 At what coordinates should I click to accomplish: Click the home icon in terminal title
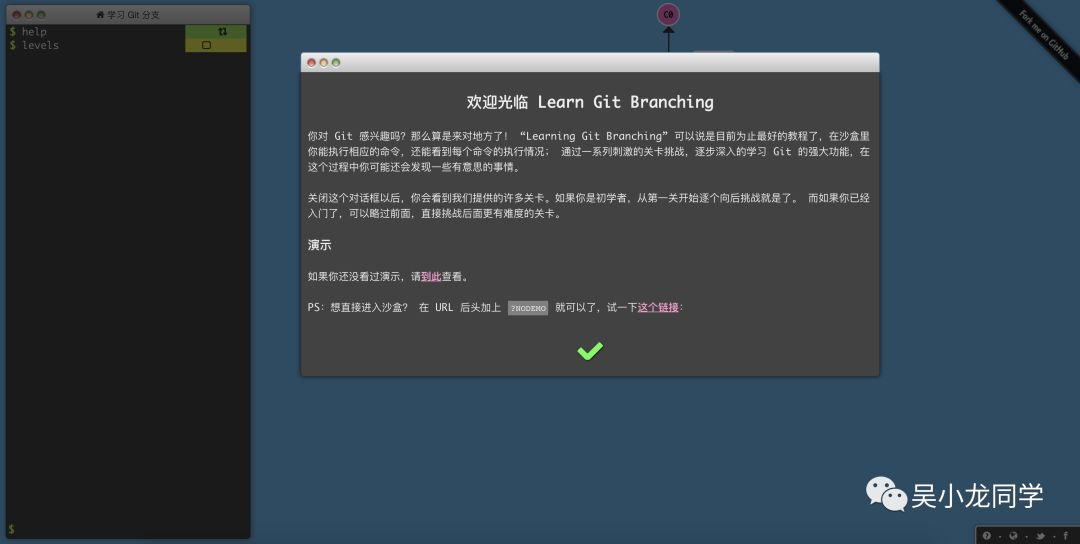(x=101, y=14)
